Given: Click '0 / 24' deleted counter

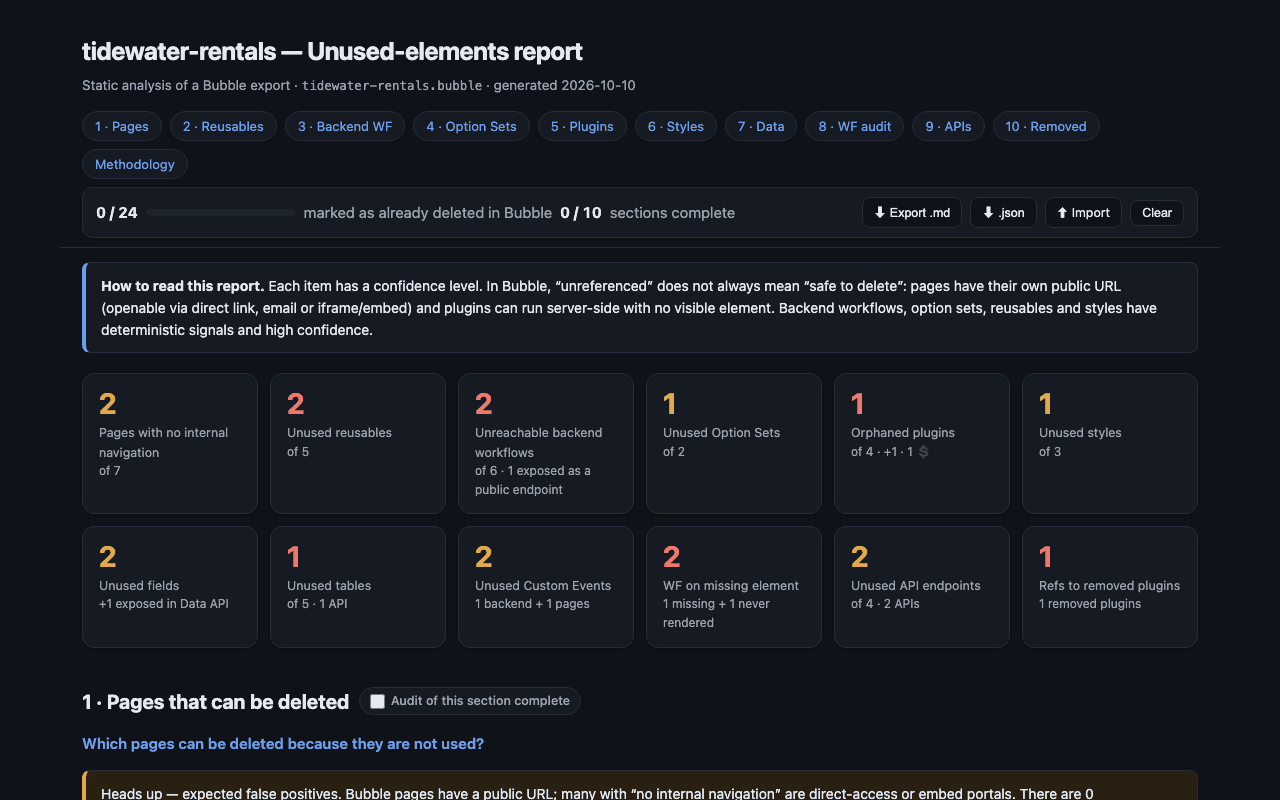Looking at the screenshot, I should pos(117,212).
